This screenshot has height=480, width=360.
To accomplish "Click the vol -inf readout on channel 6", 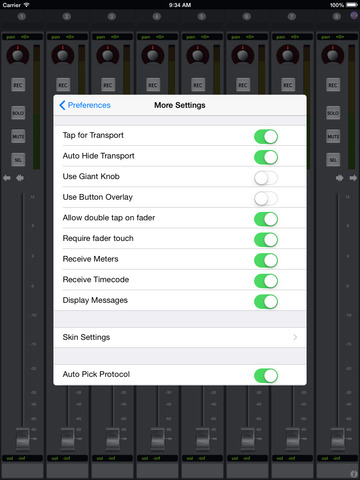I will 247,458.
